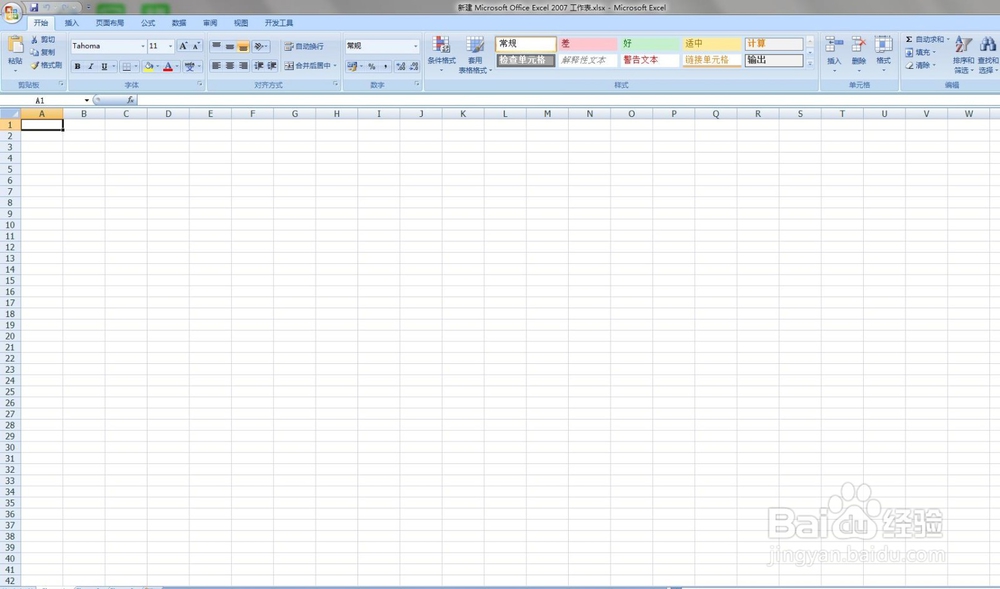This screenshot has height=589, width=1000.
Task: Open Format as Table (套用表格格式)
Action: [x=475, y=55]
